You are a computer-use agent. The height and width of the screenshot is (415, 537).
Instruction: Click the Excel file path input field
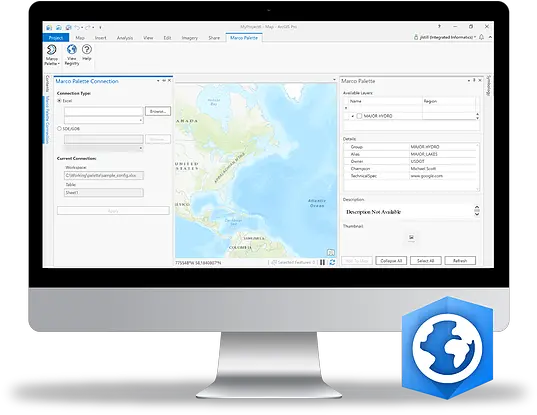coord(104,111)
